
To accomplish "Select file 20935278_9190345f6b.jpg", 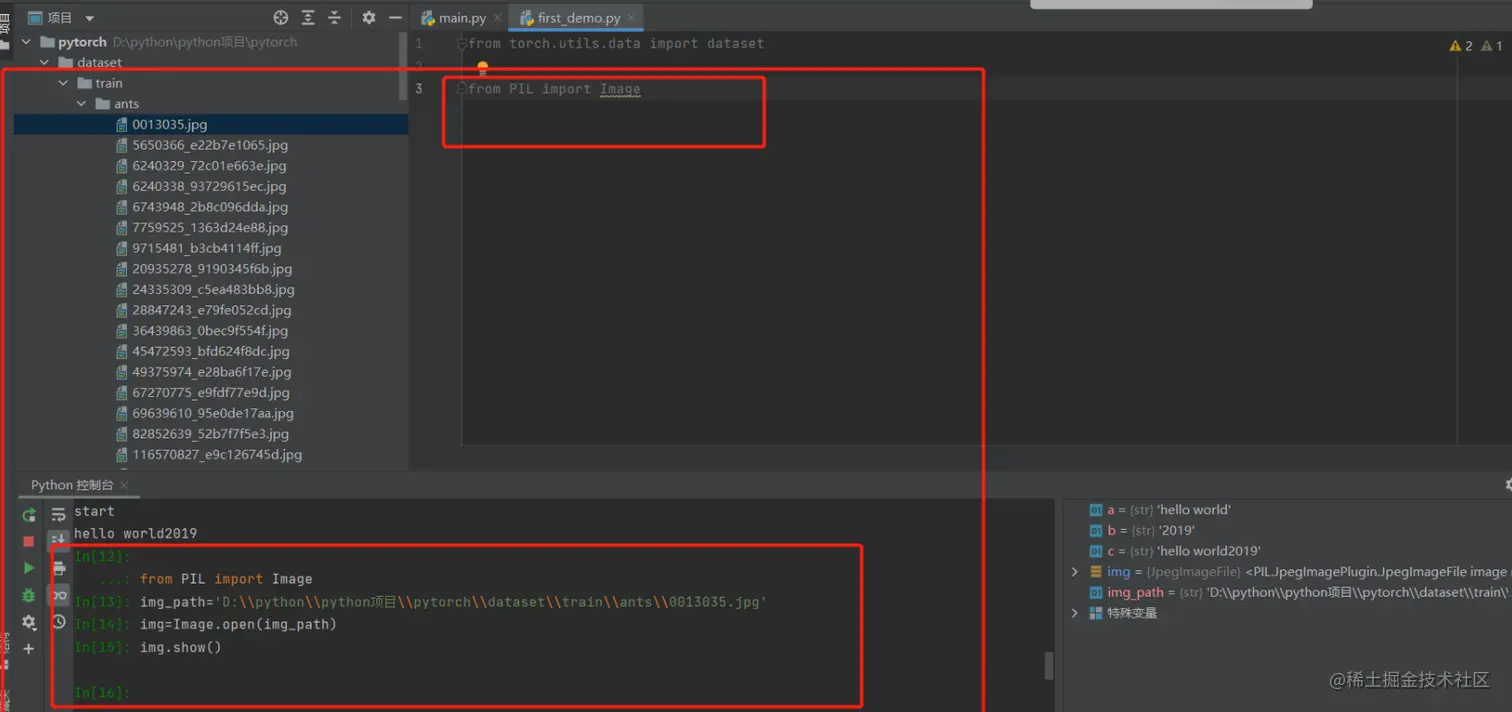I will point(211,269).
